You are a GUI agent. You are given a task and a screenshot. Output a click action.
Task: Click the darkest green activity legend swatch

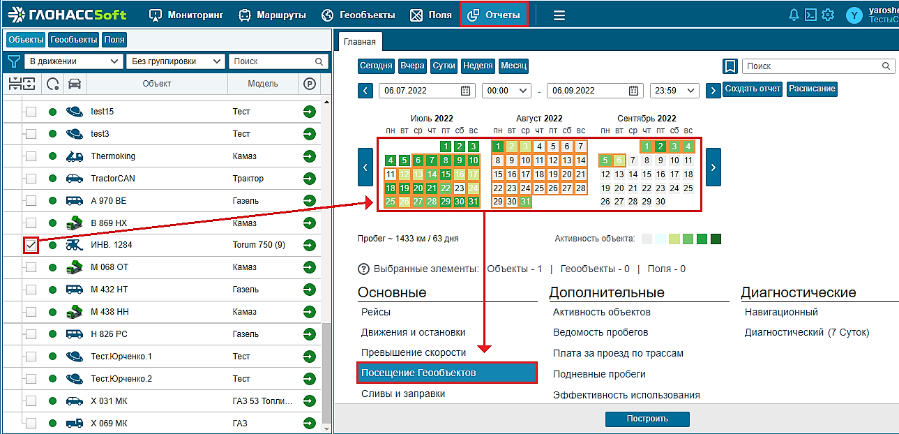715,239
